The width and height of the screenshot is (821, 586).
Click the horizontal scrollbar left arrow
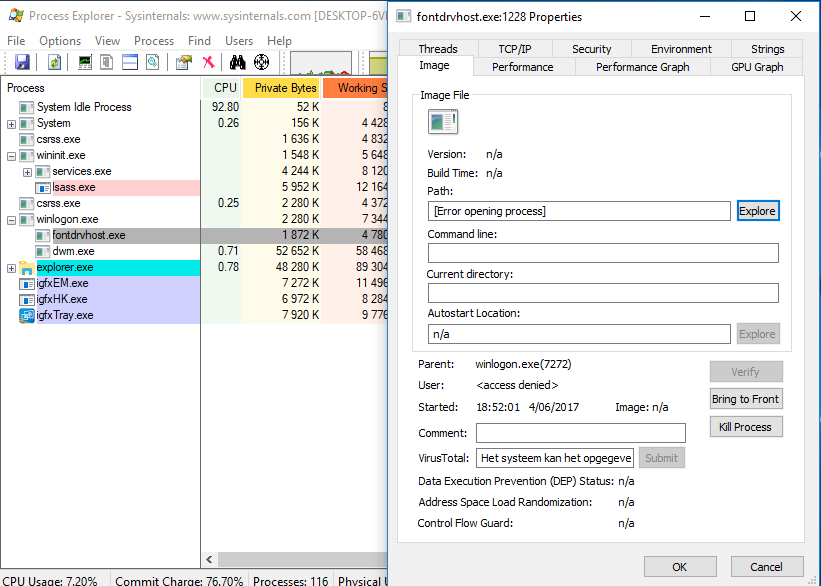[x=209, y=559]
